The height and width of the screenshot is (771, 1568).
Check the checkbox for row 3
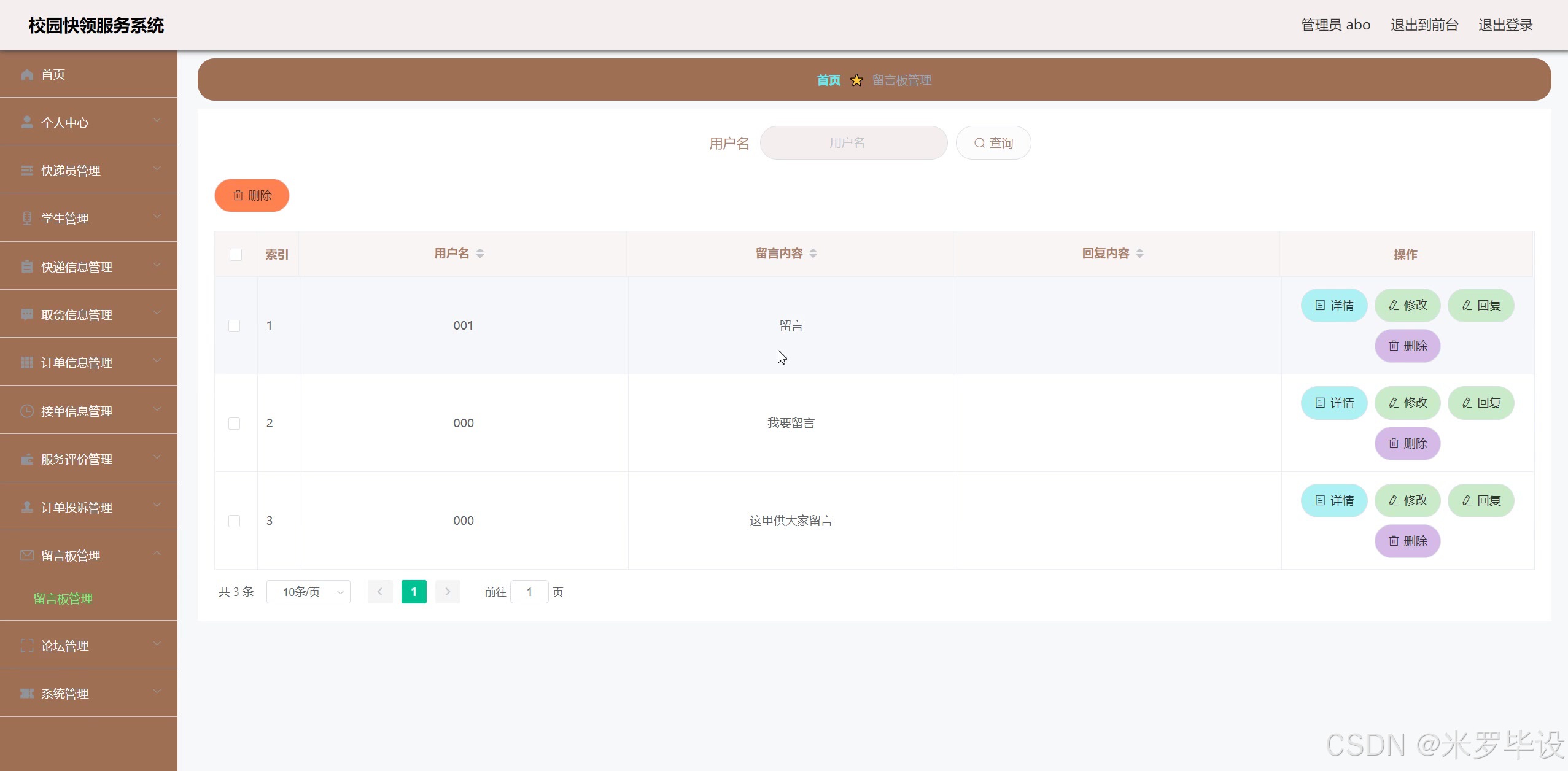(x=234, y=521)
